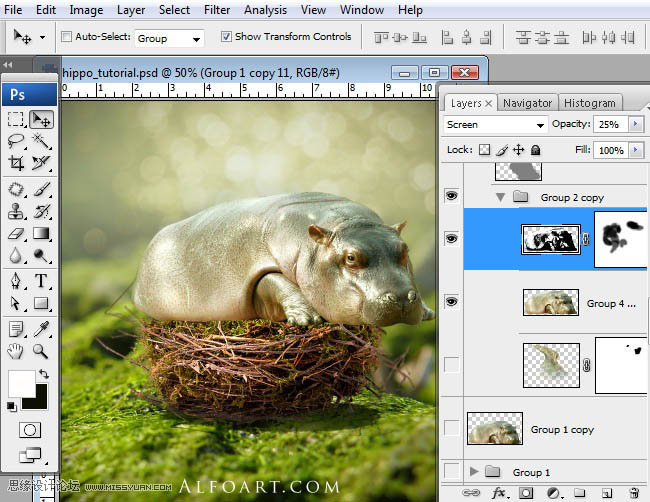Click the add layer style fx icon
650x502 pixels.
tap(499, 493)
